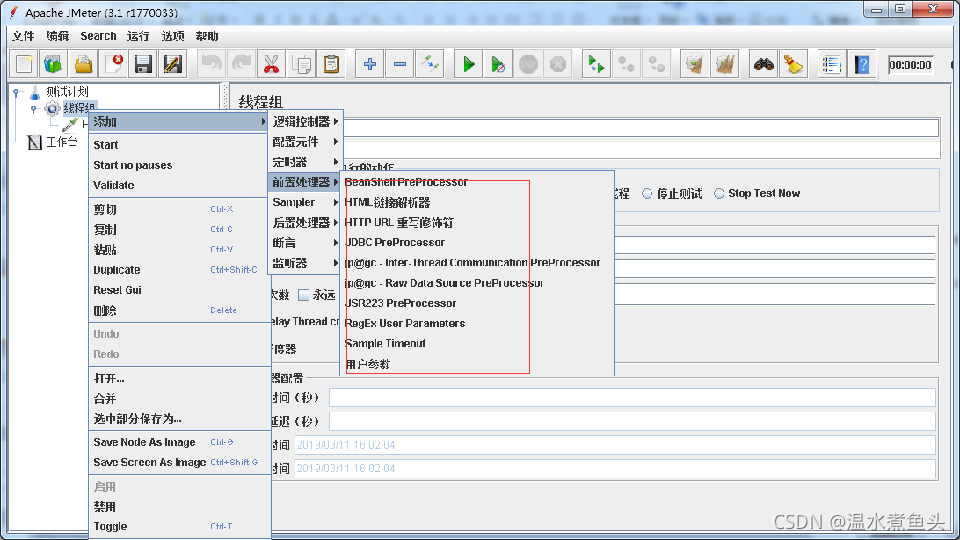
Task: Click the Save floppy disk icon
Action: click(x=143, y=64)
